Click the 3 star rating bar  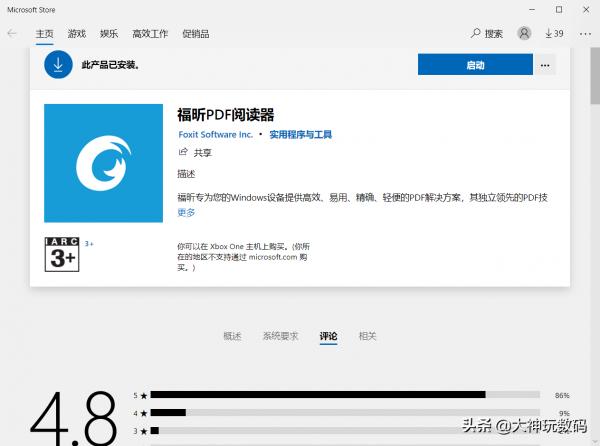click(x=345, y=431)
